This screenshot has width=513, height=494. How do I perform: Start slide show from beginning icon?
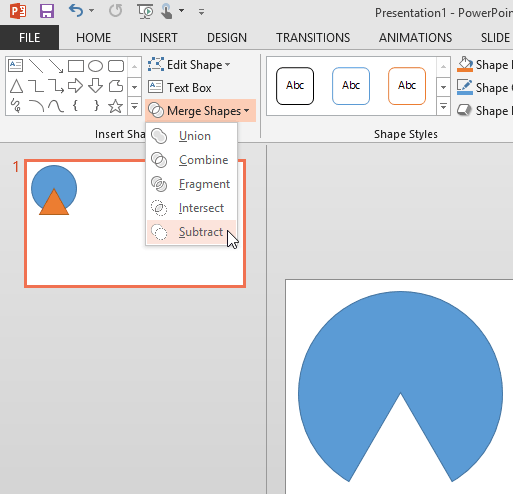click(145, 11)
